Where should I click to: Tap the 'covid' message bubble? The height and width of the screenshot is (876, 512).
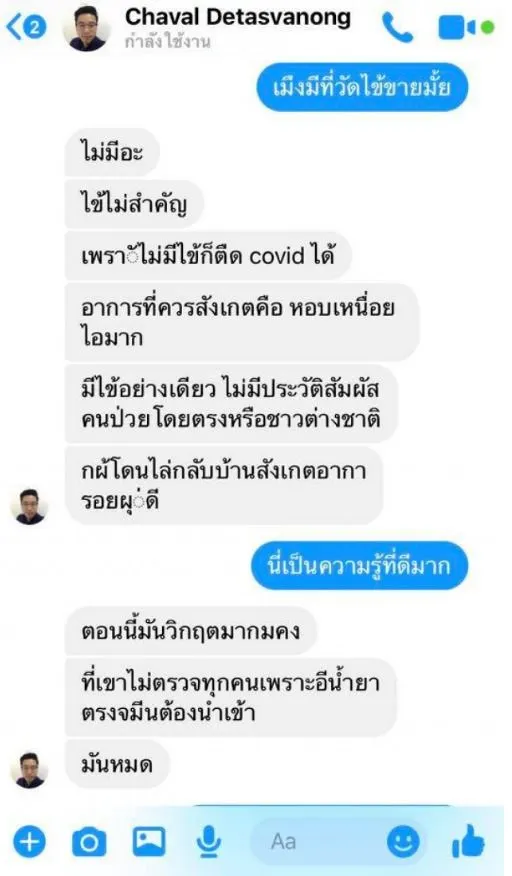(208, 256)
